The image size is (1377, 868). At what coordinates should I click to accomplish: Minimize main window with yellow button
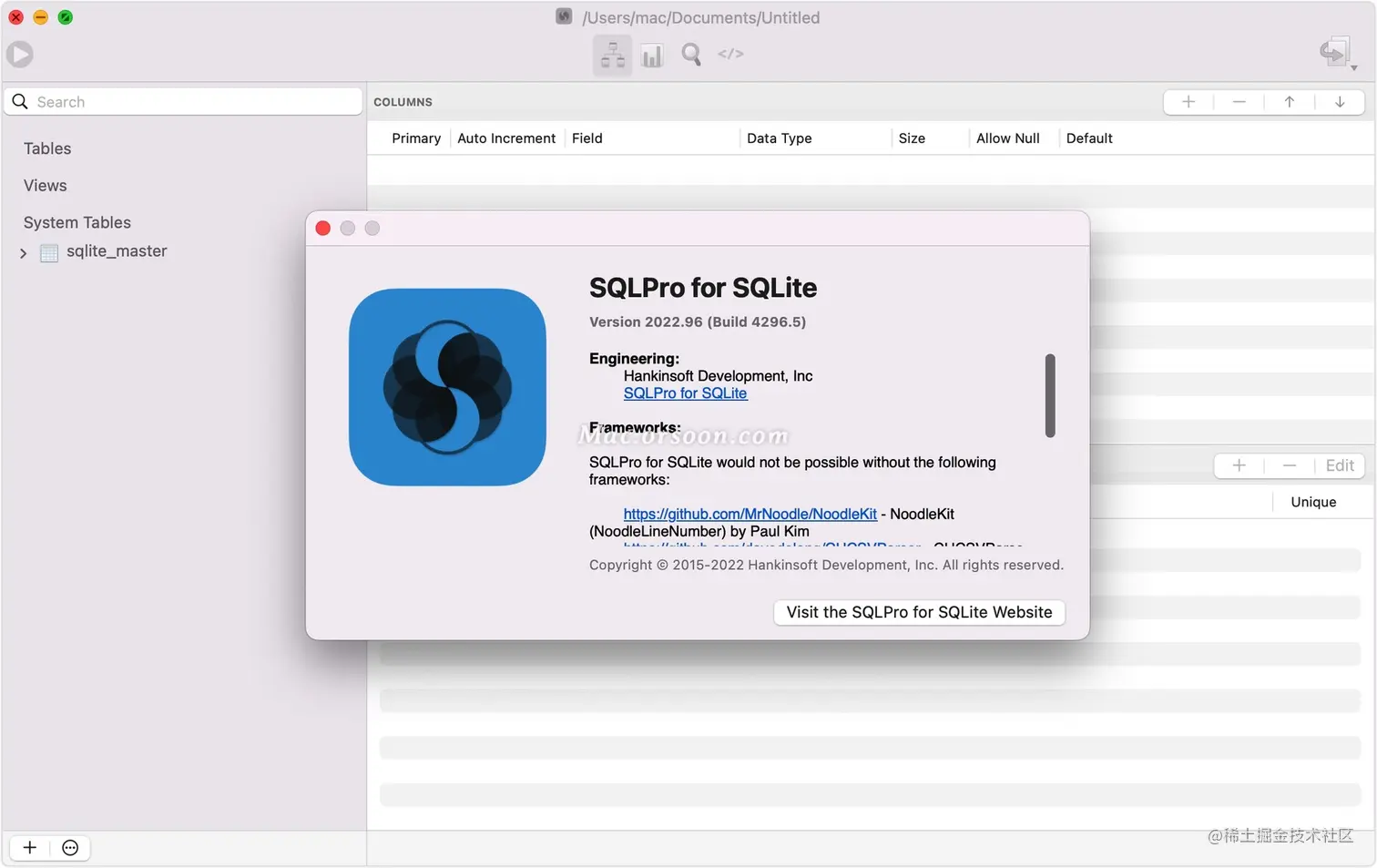pyautogui.click(x=40, y=17)
